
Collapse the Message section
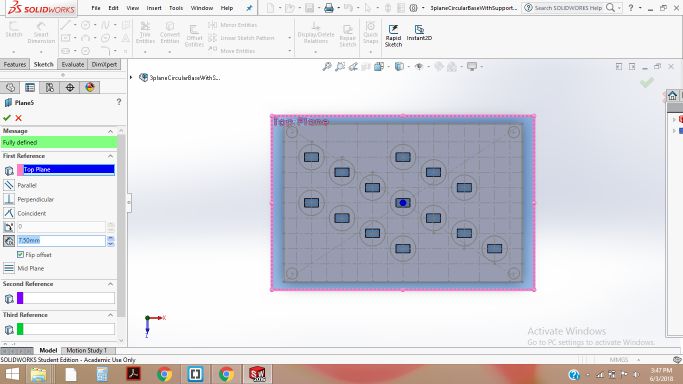pos(110,131)
